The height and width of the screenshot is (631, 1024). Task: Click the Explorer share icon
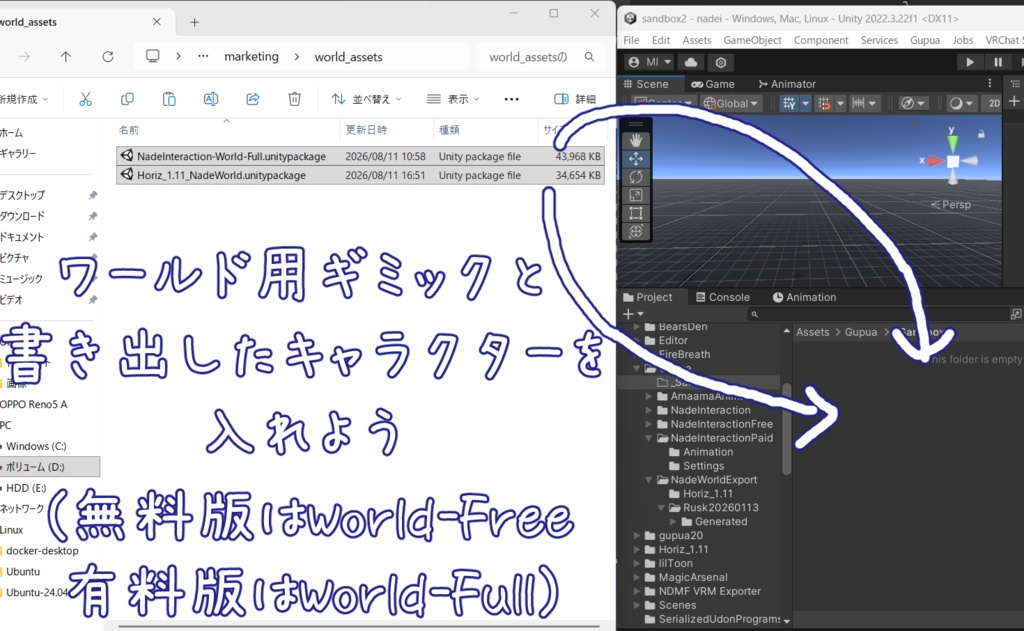(x=253, y=99)
